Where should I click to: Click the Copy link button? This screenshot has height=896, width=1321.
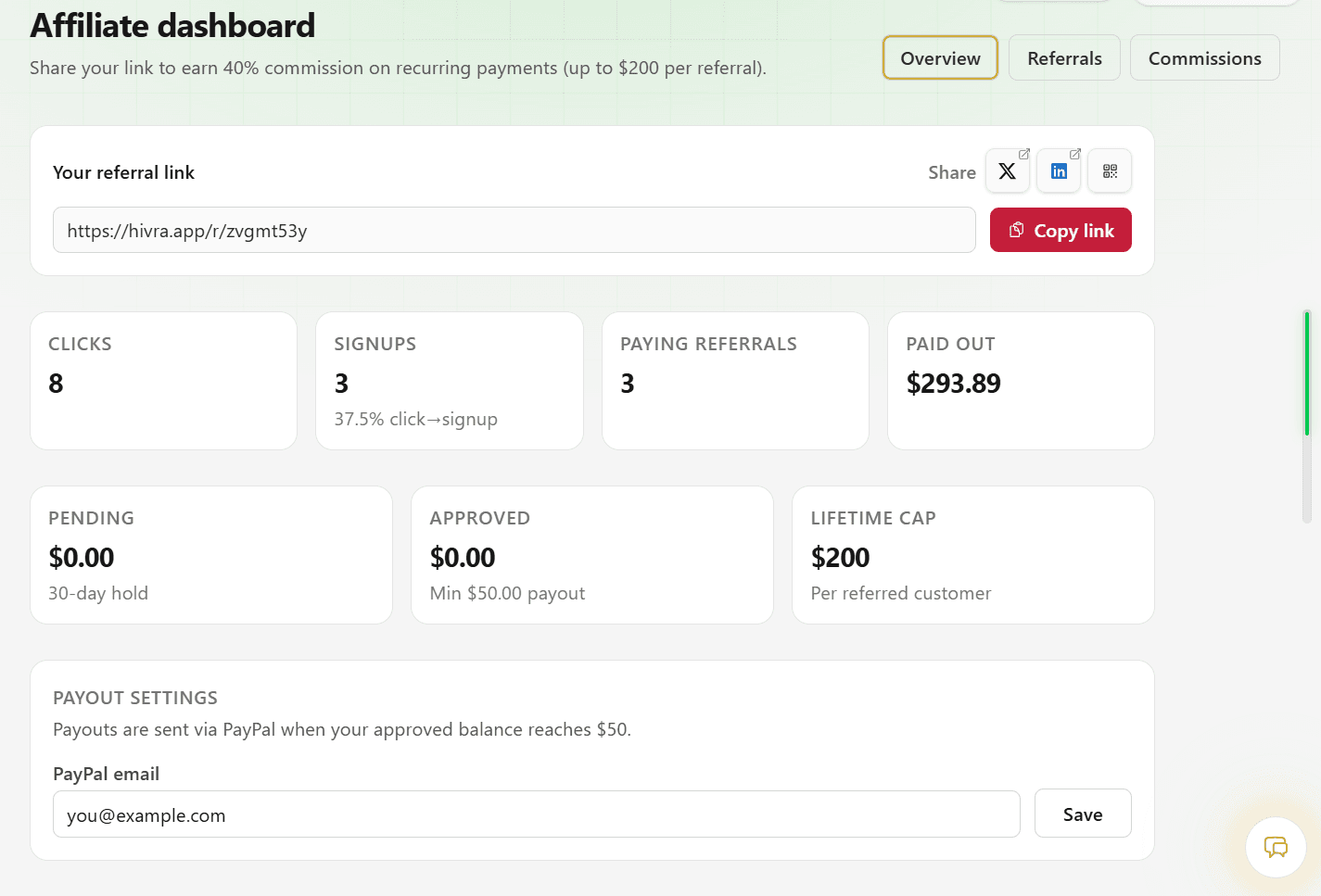[x=1061, y=230]
